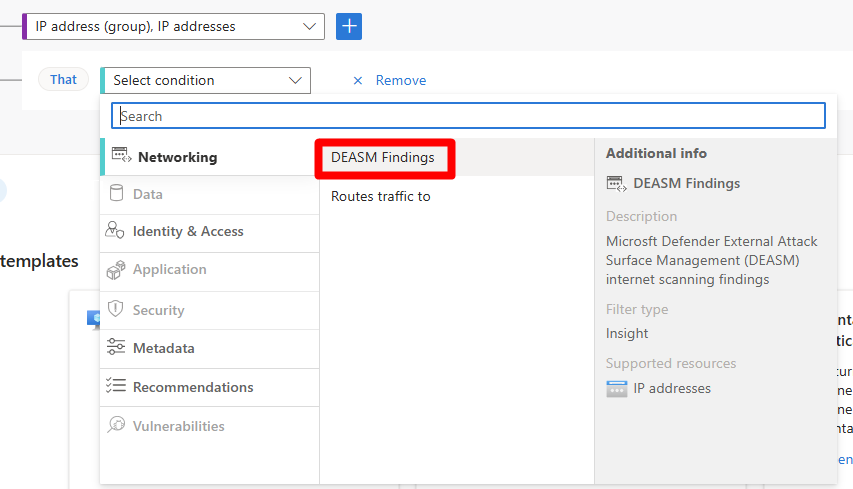The width and height of the screenshot is (853, 489).
Task: Click the Identity & Access icon
Action: pyautogui.click(x=116, y=231)
